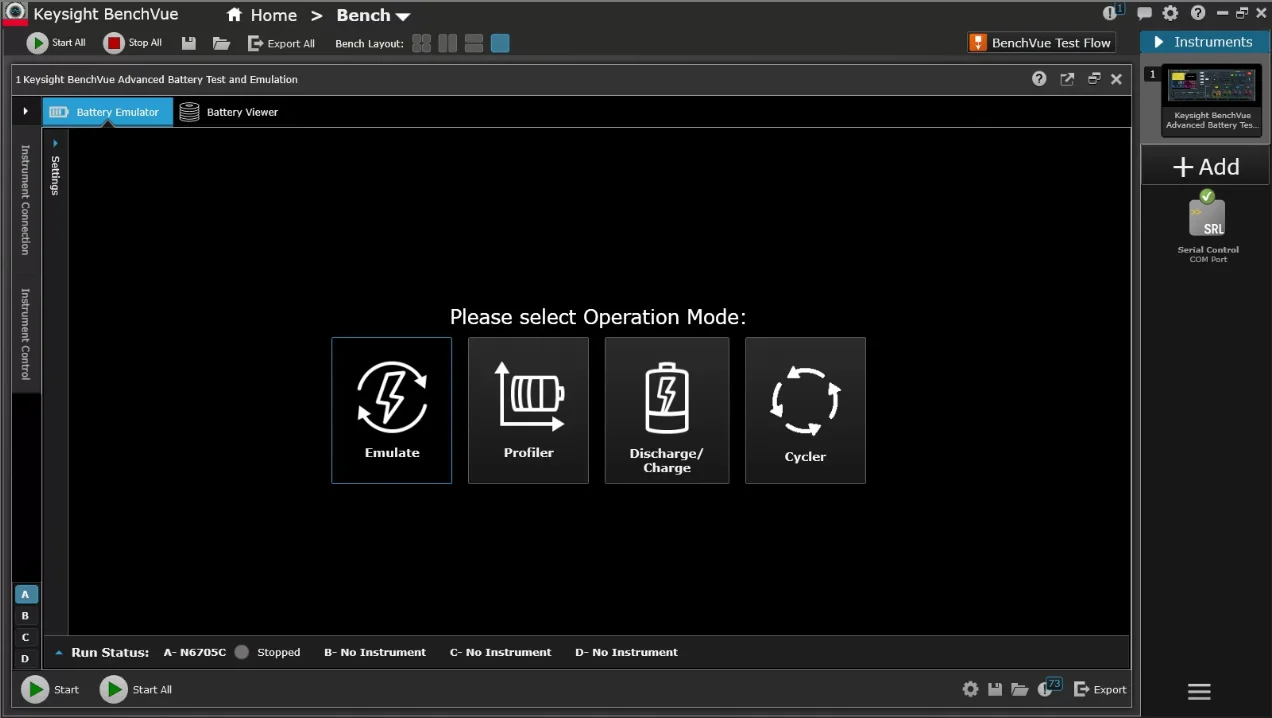Click Export All in the top toolbar
The image size is (1272, 718).
[281, 43]
